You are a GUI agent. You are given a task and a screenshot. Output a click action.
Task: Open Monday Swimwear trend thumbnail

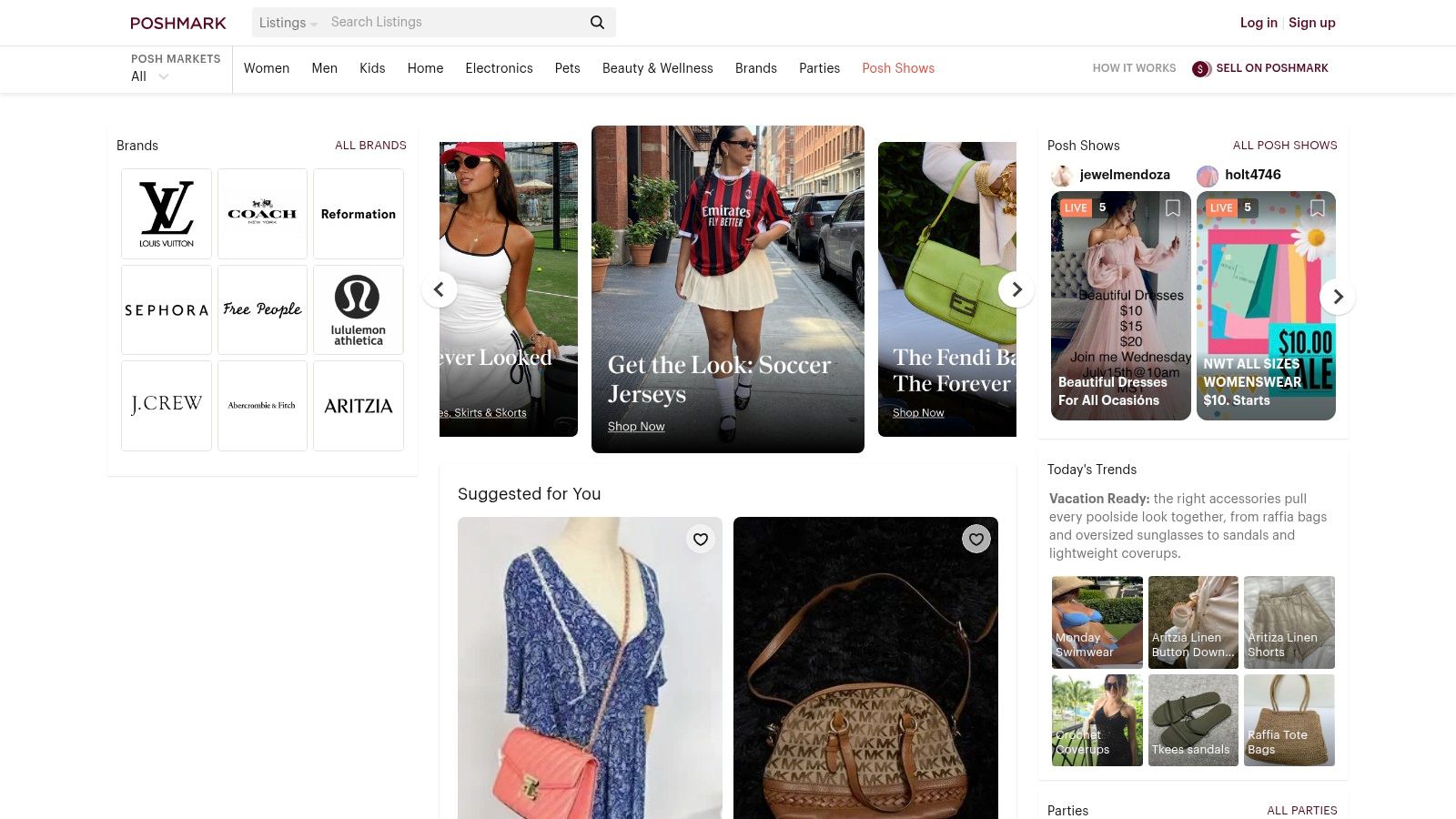[x=1097, y=622]
